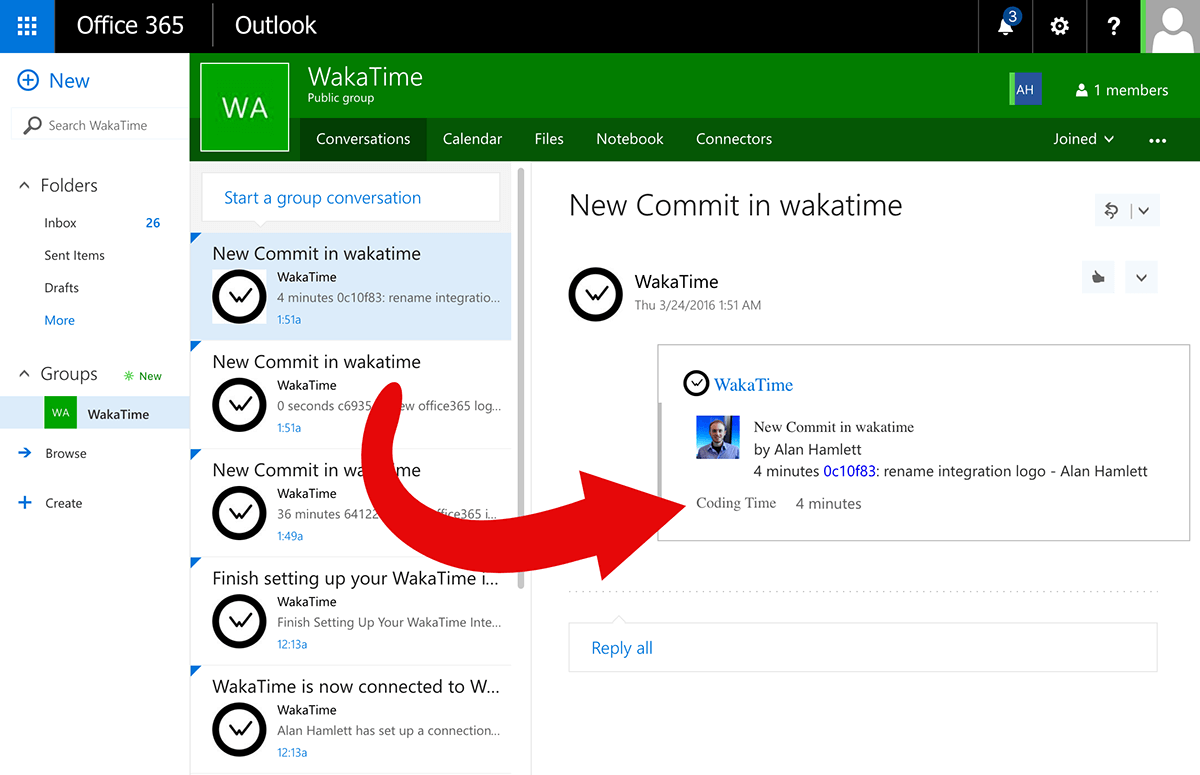
Task: Click the Search WakaTime field
Action: pos(98,125)
